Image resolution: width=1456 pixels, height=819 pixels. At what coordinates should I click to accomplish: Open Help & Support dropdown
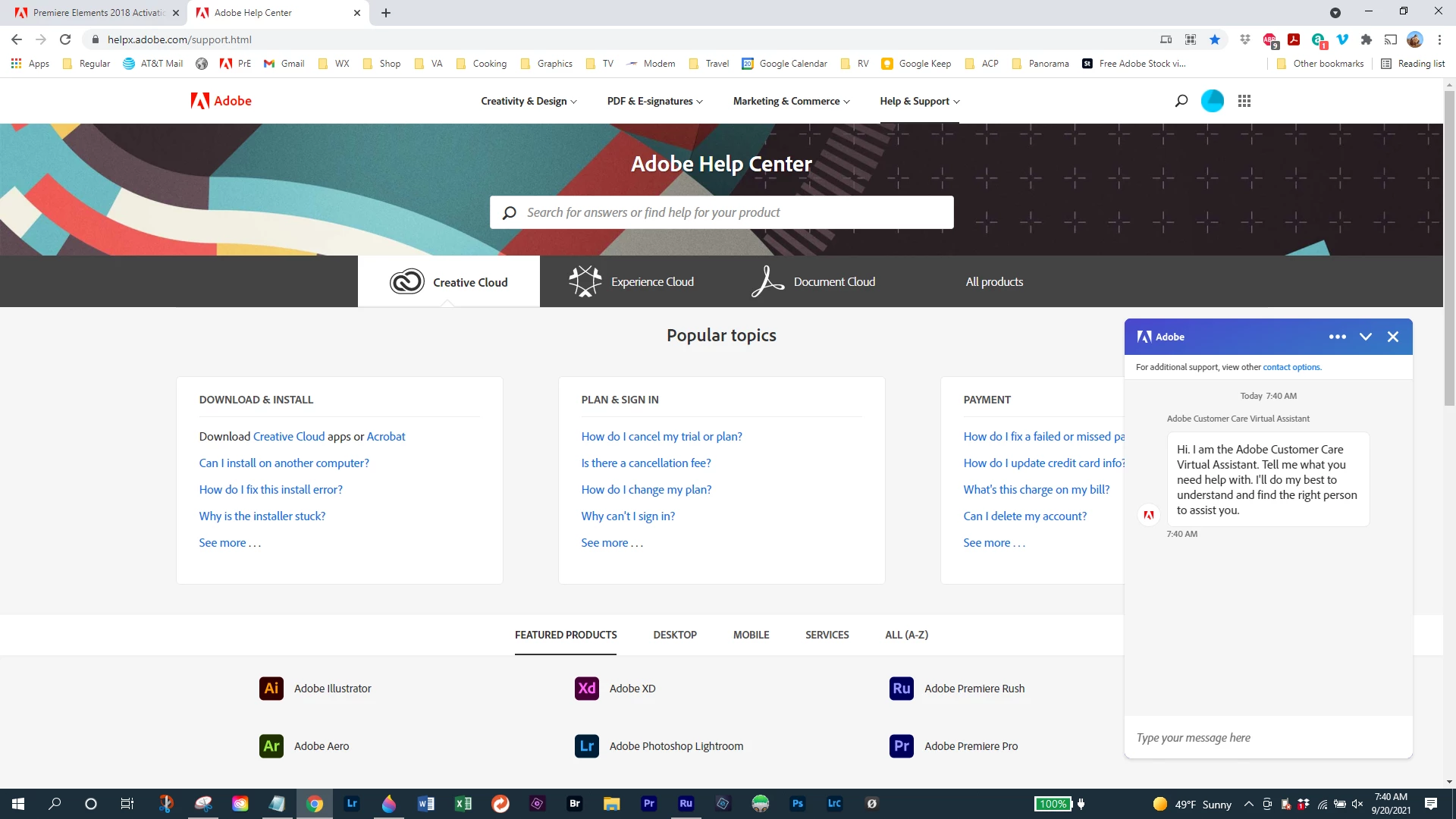[919, 101]
